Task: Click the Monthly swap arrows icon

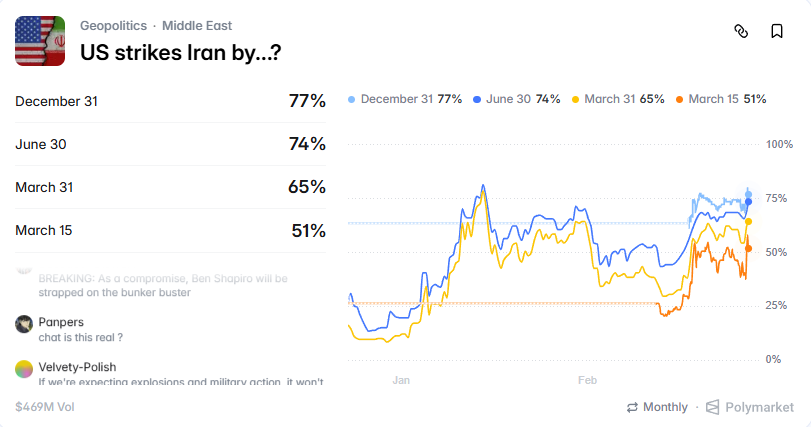Action: point(632,407)
